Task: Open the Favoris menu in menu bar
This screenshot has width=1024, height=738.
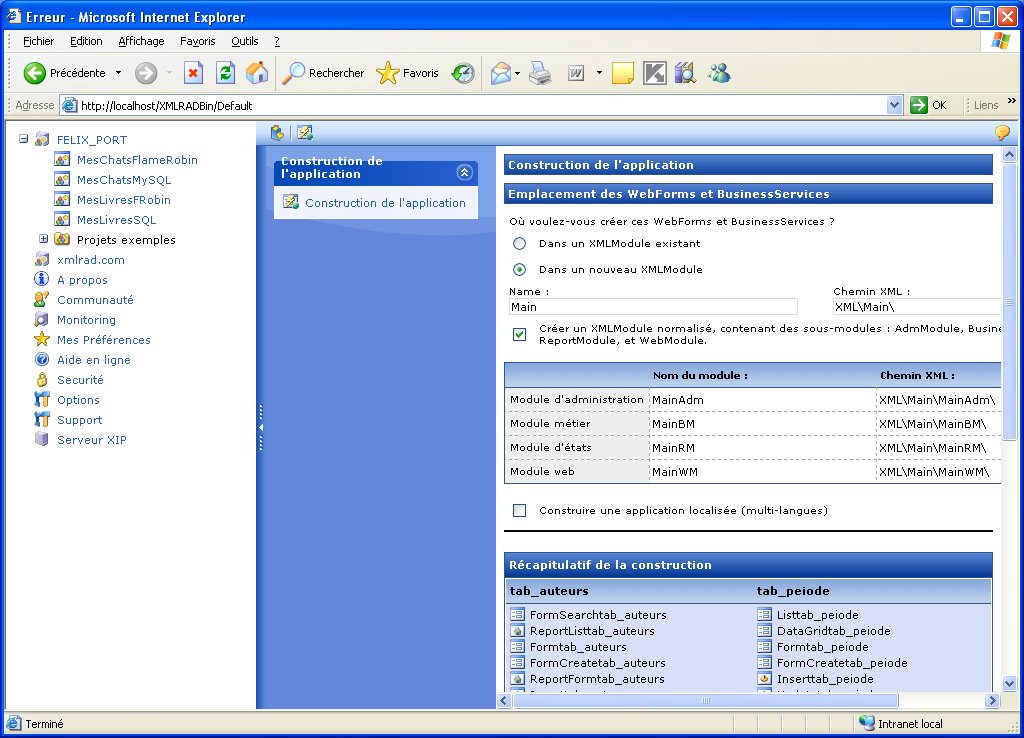Action: [x=197, y=41]
